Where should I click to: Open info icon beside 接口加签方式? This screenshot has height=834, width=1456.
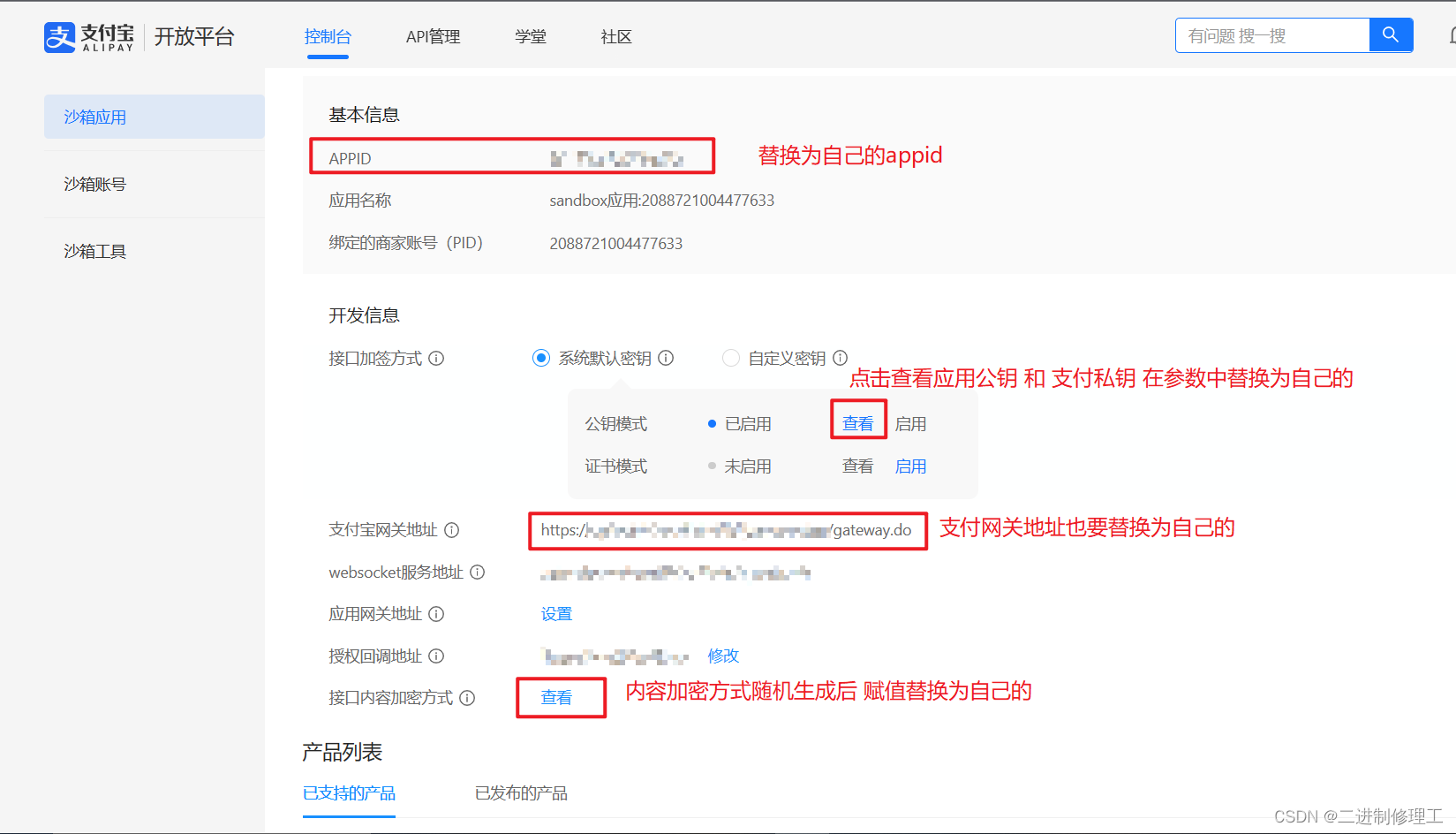pos(436,359)
